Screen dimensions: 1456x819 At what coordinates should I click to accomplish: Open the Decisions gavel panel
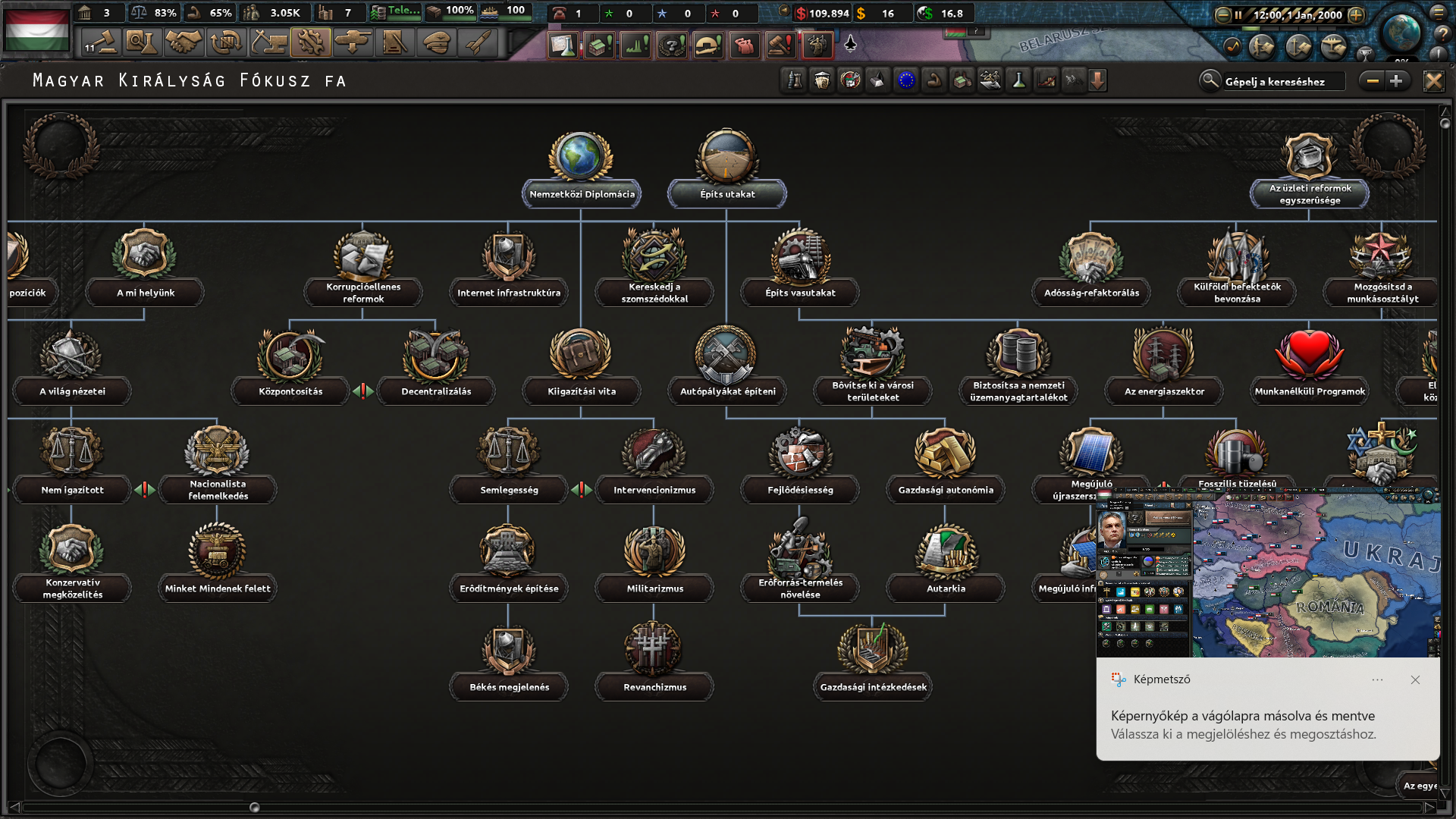pos(100,42)
